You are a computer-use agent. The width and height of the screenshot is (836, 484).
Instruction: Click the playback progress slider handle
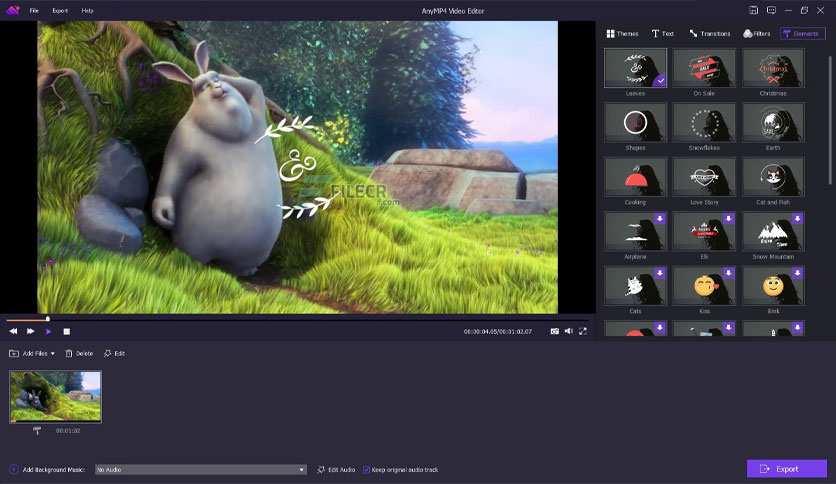tap(47, 319)
